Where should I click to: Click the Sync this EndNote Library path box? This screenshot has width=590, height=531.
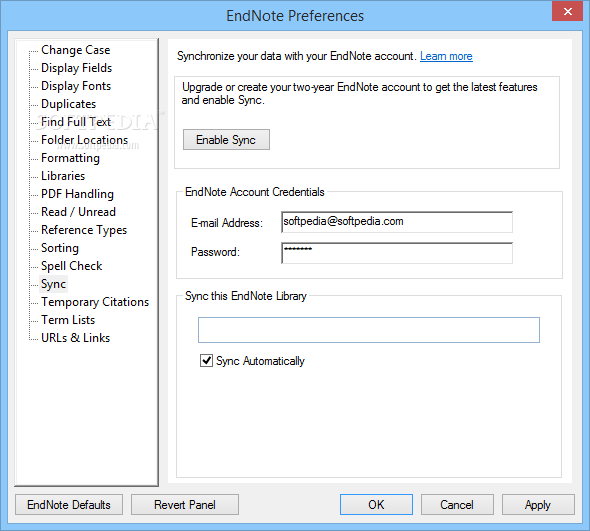tap(369, 330)
